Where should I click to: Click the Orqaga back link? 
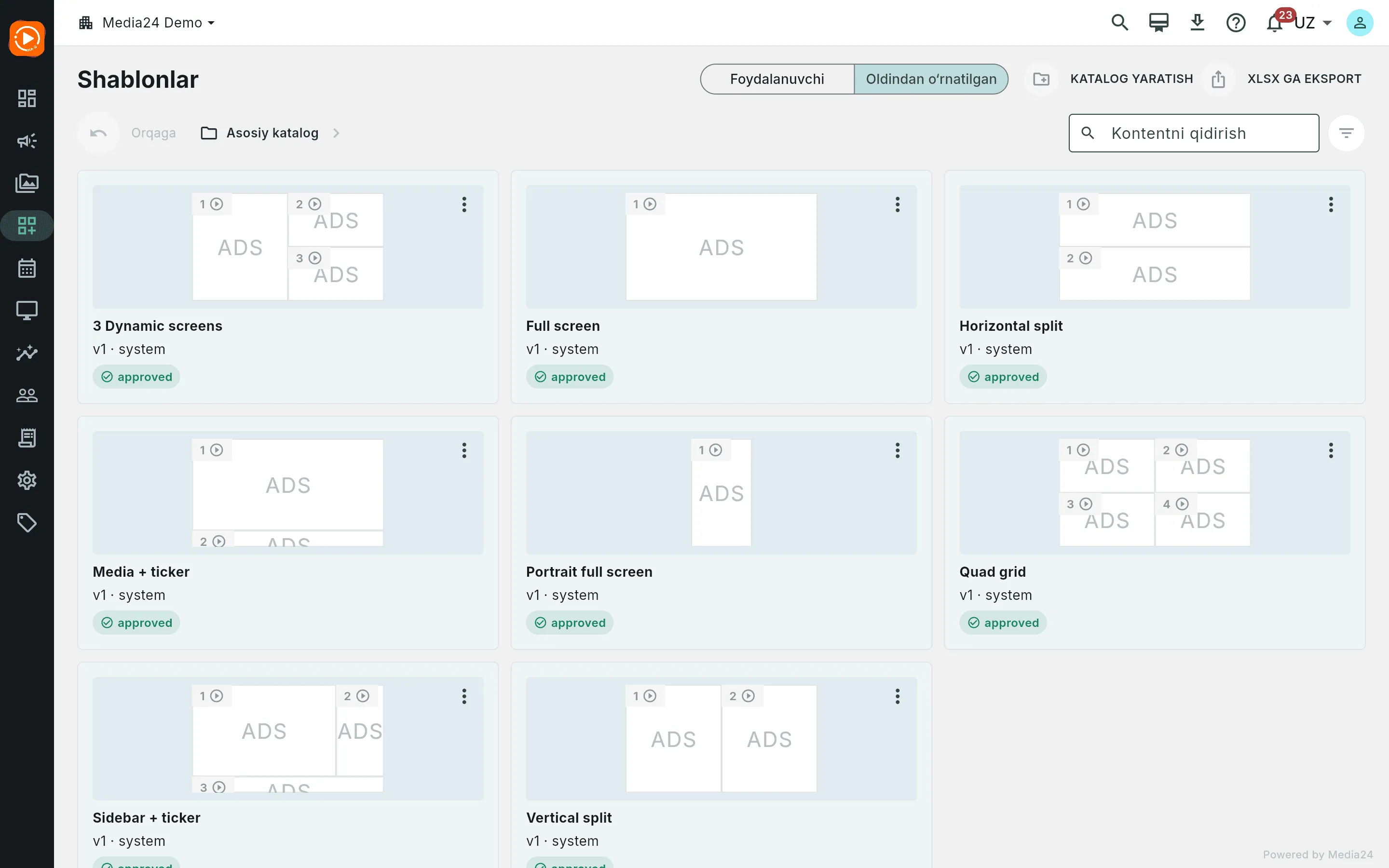(153, 133)
